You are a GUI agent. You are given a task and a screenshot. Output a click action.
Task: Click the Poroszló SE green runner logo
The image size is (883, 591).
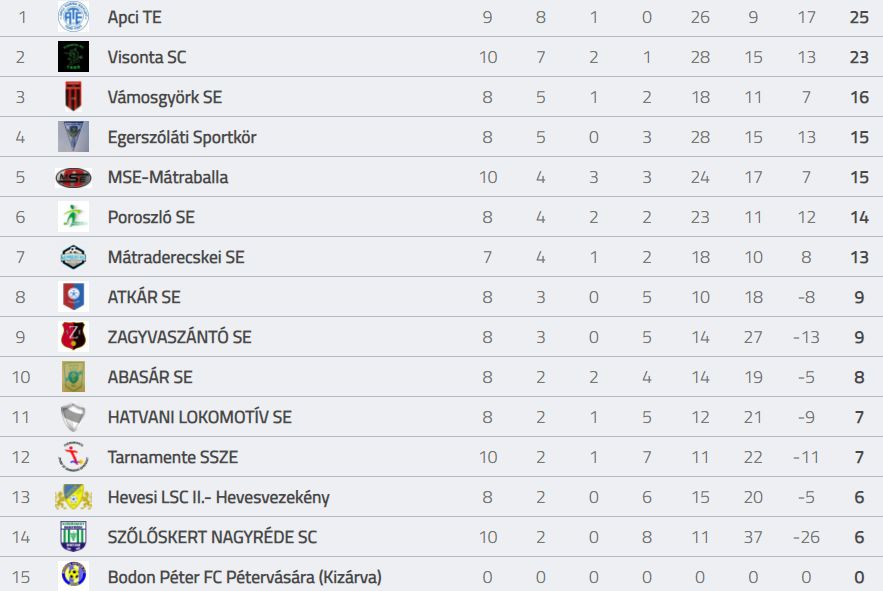73,217
